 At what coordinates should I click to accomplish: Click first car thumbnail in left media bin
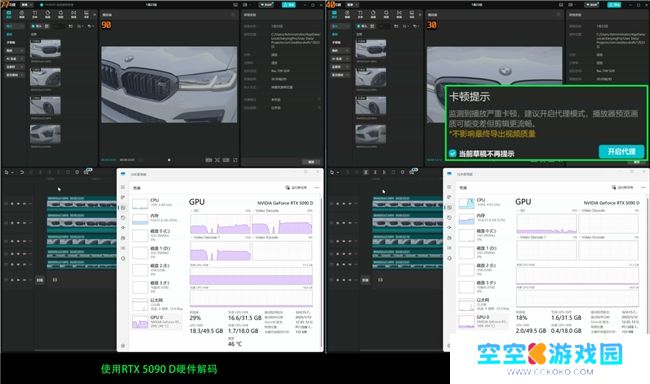click(45, 49)
